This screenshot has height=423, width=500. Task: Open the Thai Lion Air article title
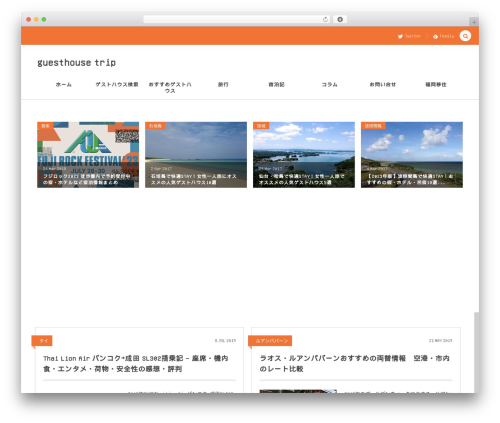pyautogui.click(x=136, y=363)
